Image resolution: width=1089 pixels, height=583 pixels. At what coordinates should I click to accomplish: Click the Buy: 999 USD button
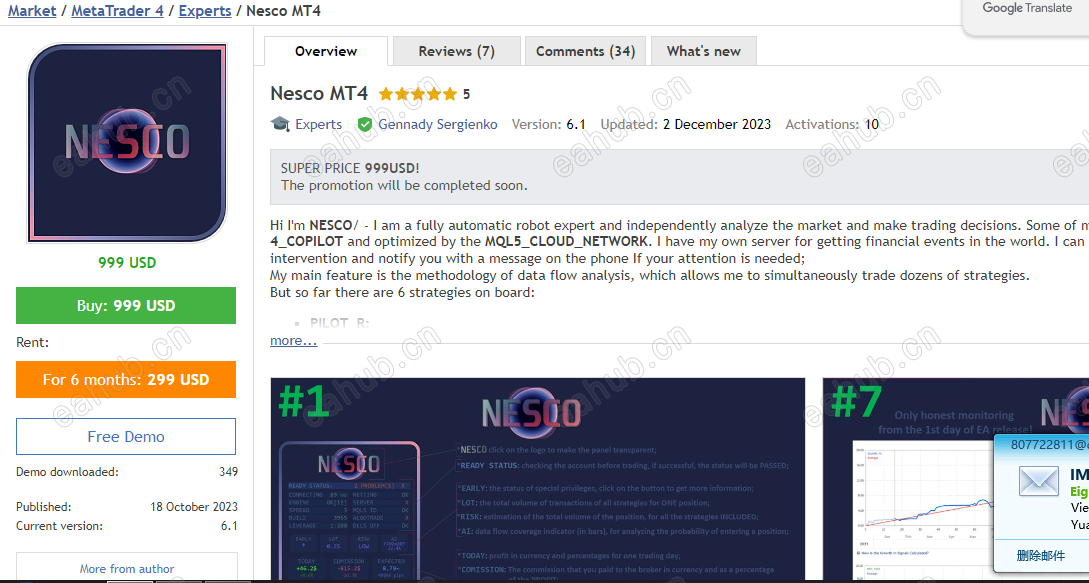tap(126, 306)
